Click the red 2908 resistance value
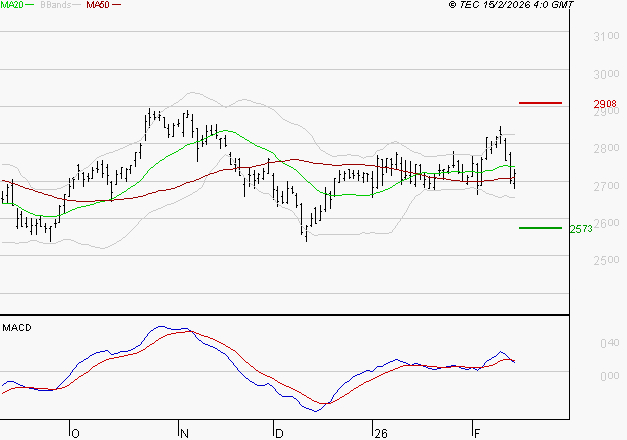This screenshot has width=627, height=440. point(605,104)
